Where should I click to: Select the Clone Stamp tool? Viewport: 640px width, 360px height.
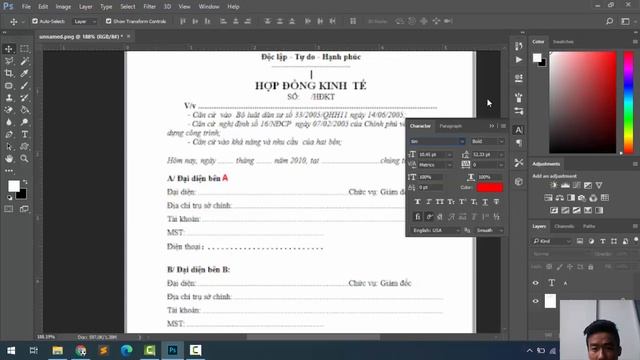[x=9, y=98]
